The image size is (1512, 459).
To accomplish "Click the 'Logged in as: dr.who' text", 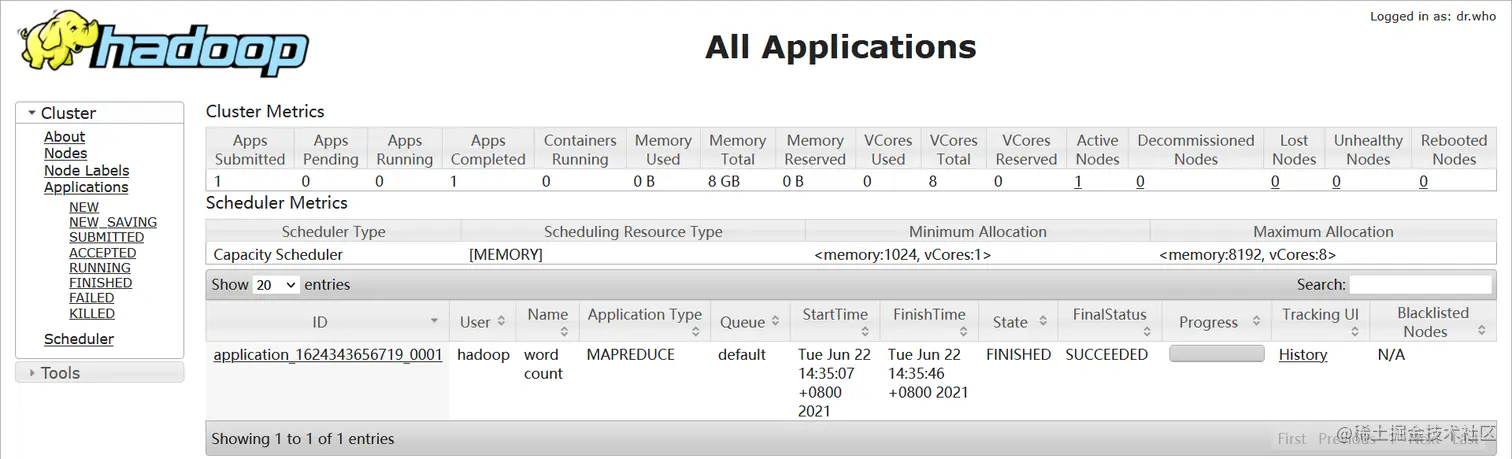I will click(x=1432, y=17).
